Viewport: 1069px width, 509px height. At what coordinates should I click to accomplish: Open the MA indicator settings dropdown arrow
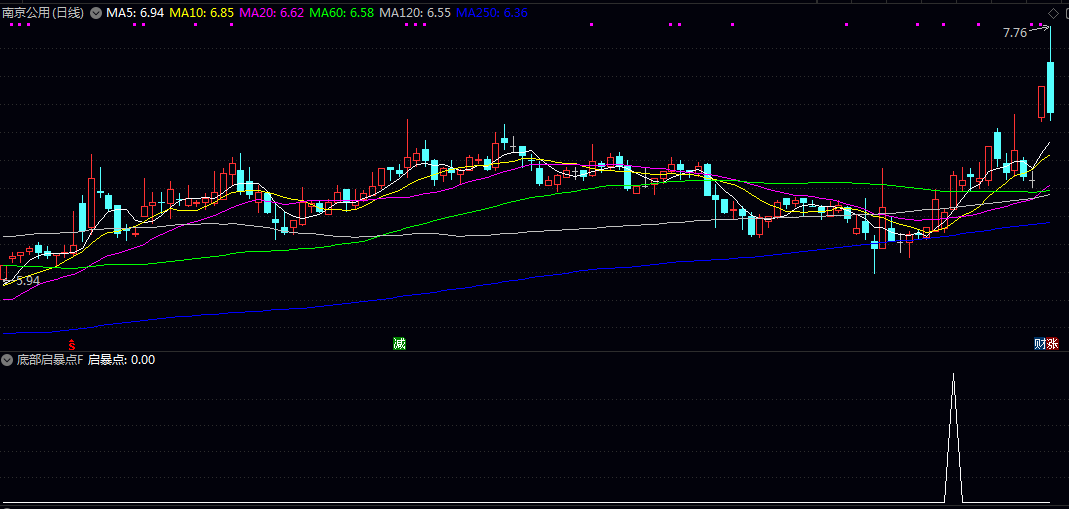96,13
